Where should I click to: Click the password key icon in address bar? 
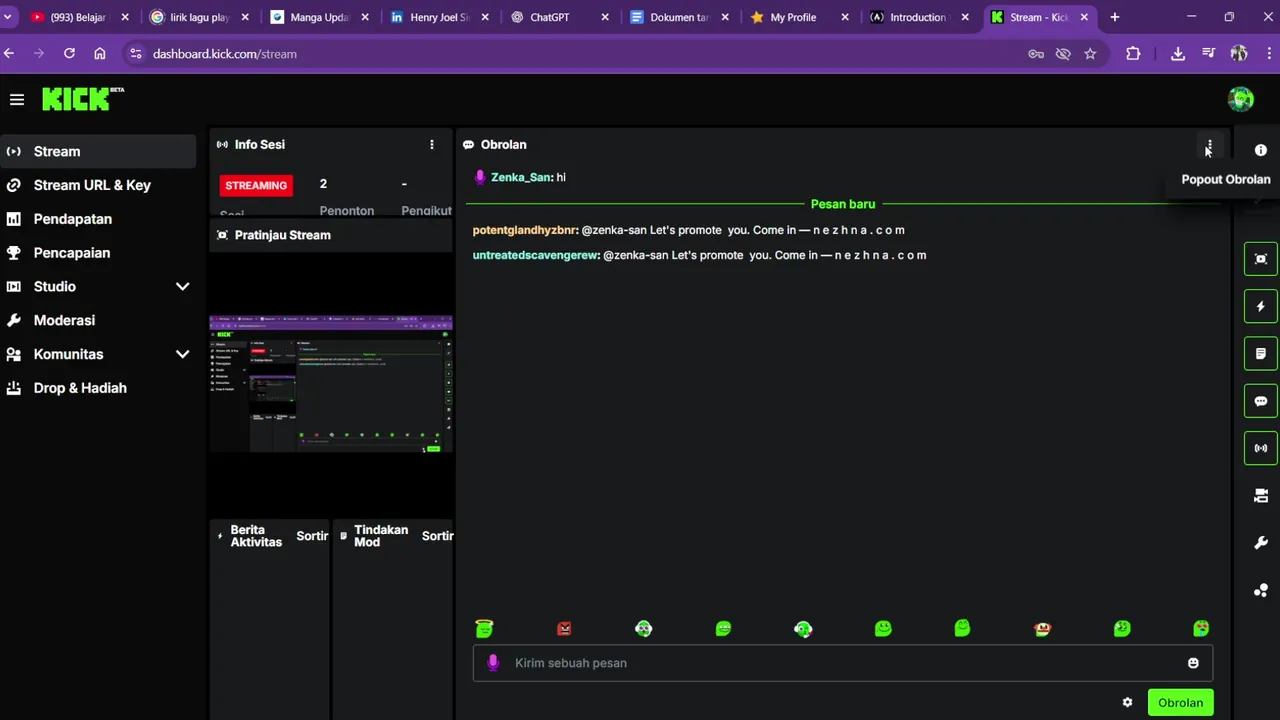click(x=1036, y=54)
